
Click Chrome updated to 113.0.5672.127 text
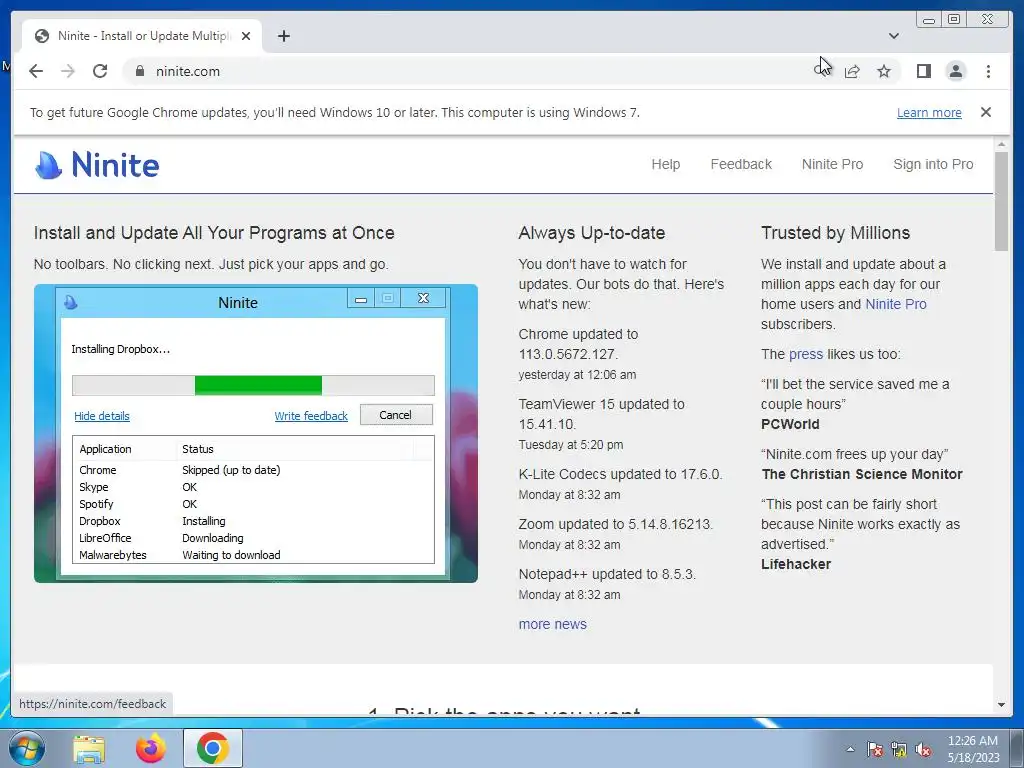click(x=578, y=344)
